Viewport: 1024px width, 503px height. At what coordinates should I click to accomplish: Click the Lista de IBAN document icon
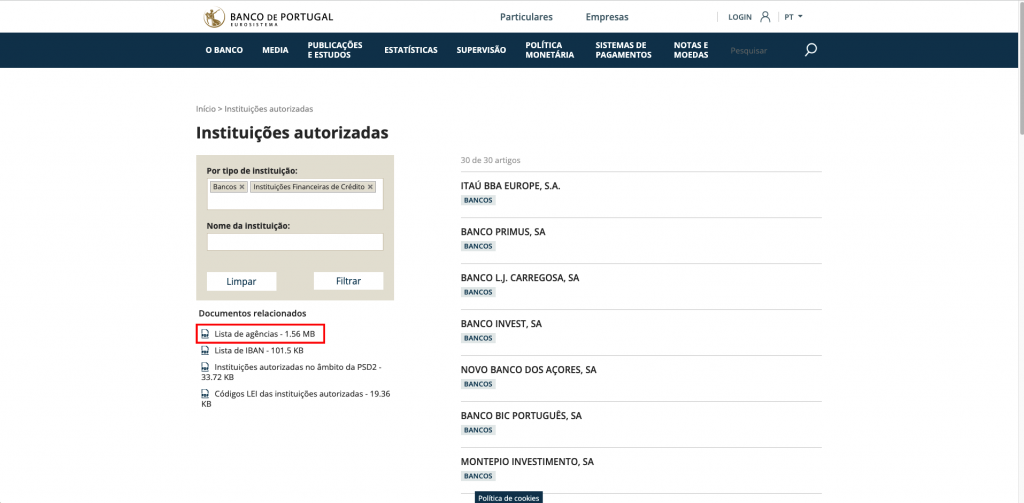click(204, 350)
